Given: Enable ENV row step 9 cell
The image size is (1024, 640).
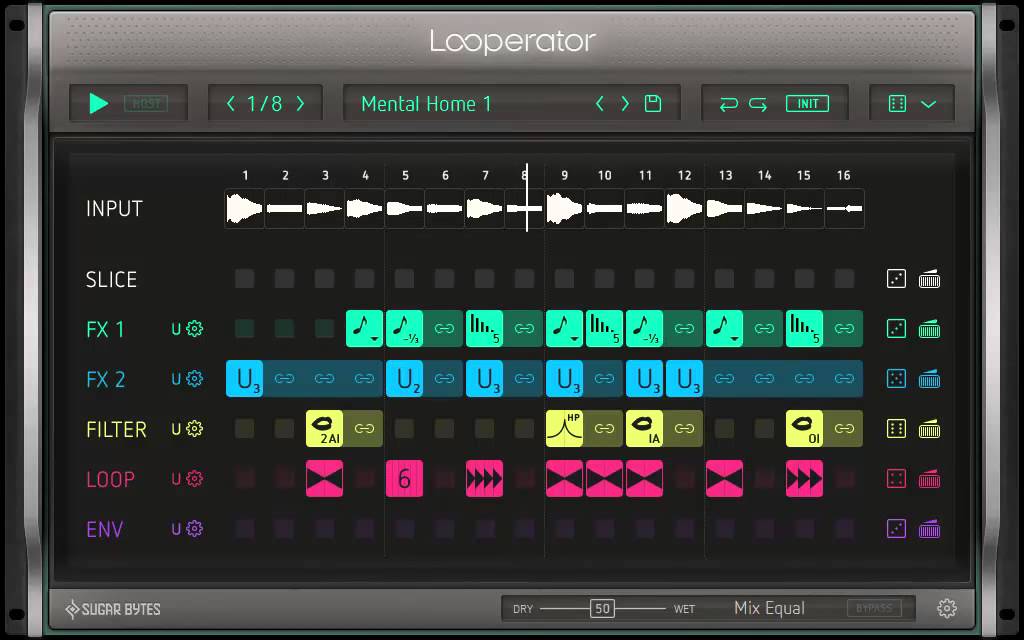Looking at the screenshot, I should 564,528.
